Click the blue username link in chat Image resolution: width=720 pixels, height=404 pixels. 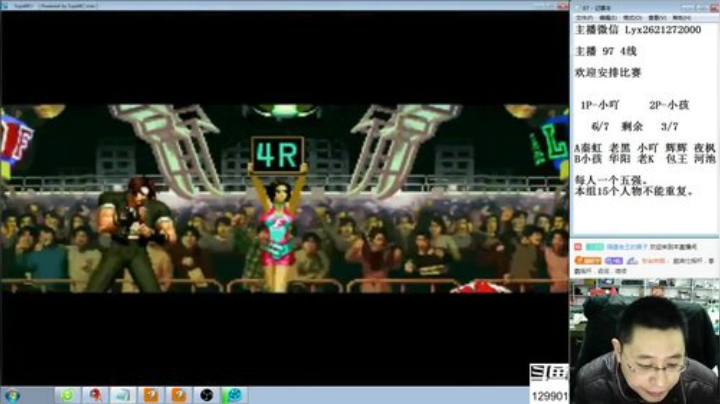click(x=627, y=247)
